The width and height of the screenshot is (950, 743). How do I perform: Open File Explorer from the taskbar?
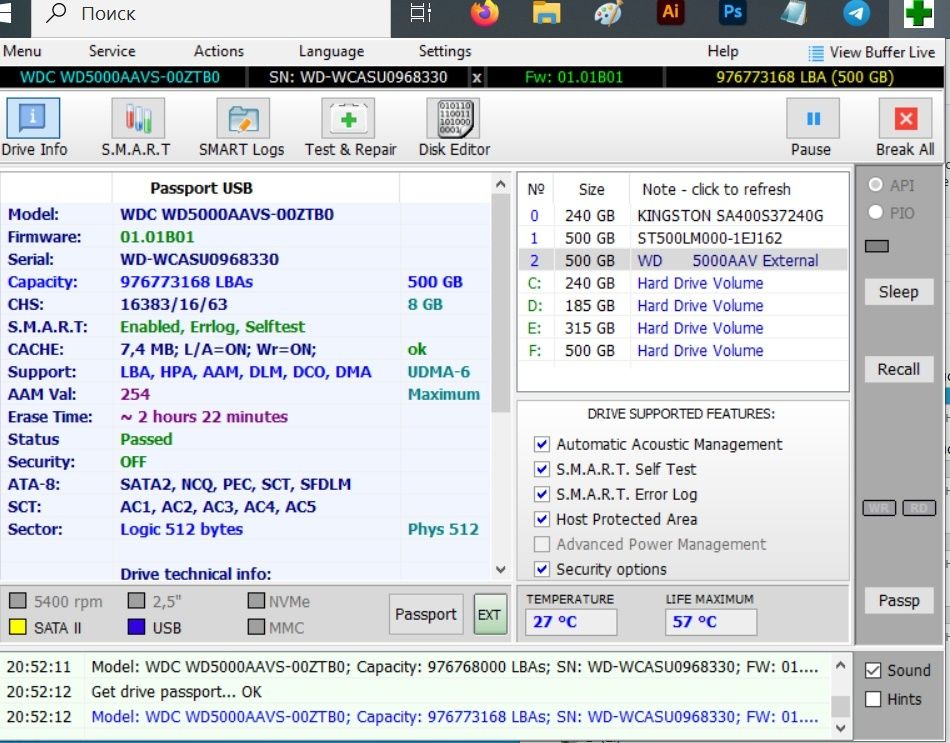pos(546,13)
